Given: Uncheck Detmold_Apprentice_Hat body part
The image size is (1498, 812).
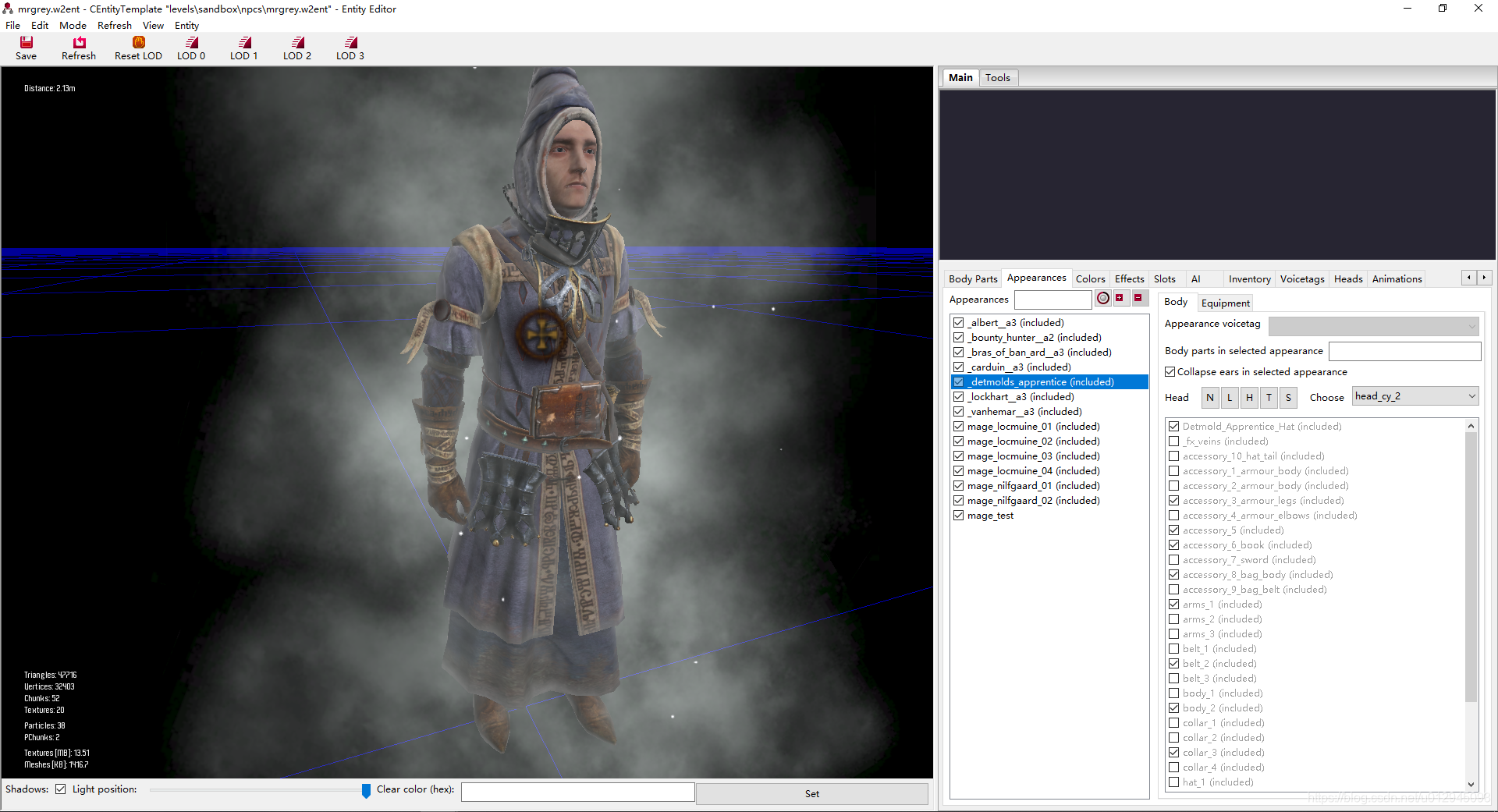Looking at the screenshot, I should pos(1174,426).
